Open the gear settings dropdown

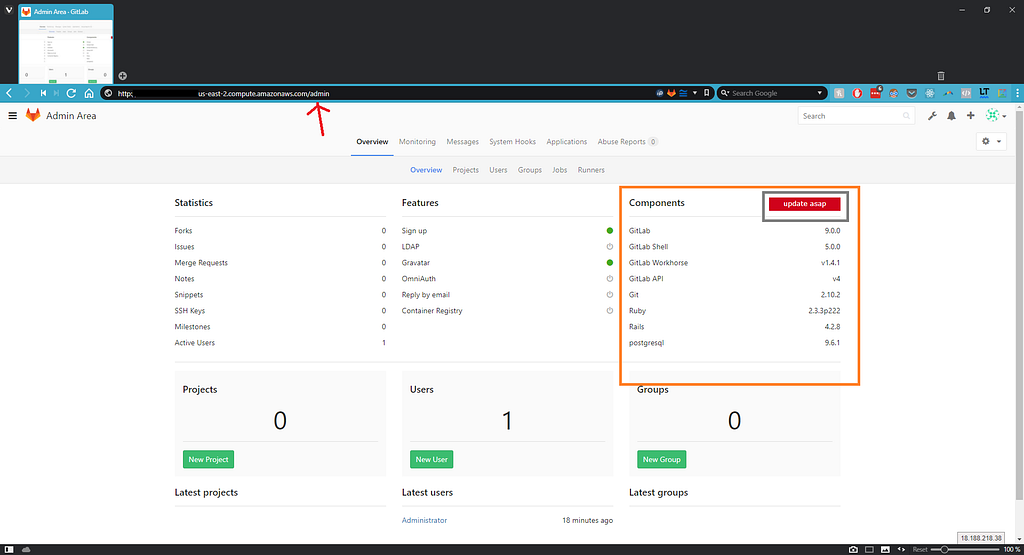991,141
